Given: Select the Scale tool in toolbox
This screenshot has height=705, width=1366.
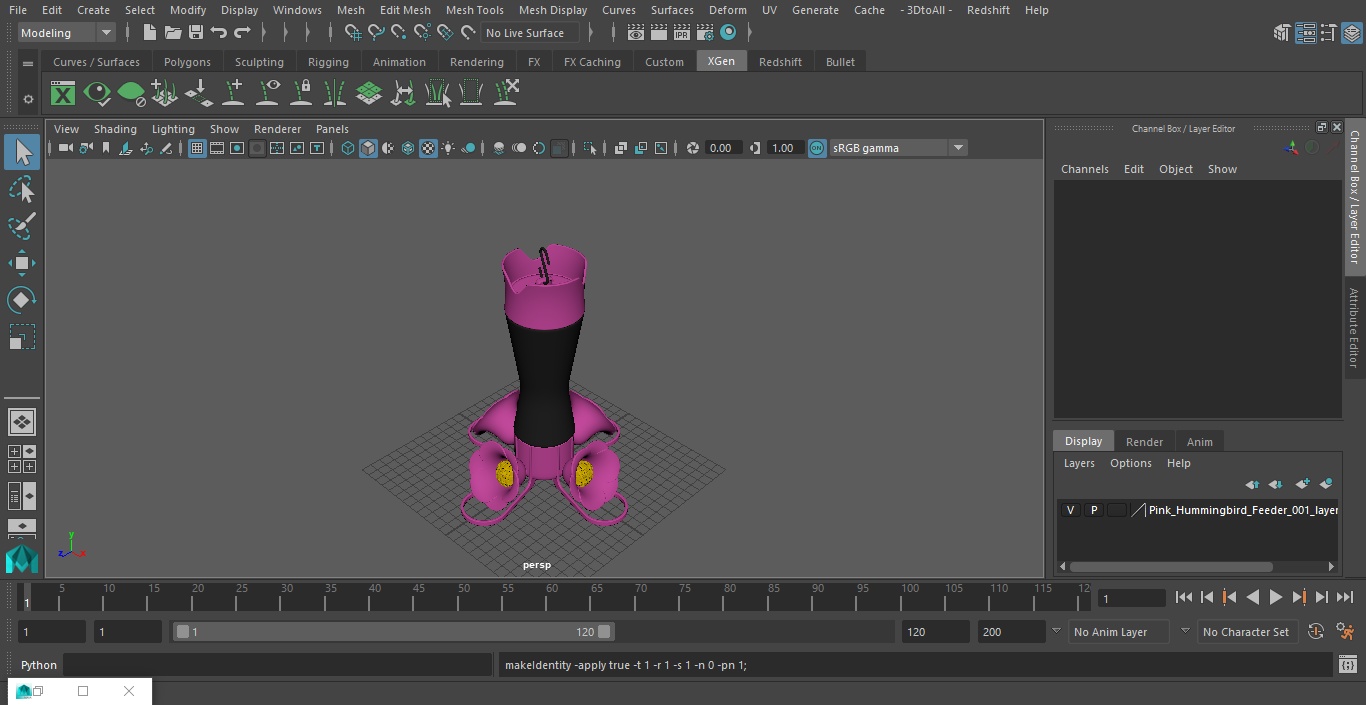Looking at the screenshot, I should click(x=22, y=337).
